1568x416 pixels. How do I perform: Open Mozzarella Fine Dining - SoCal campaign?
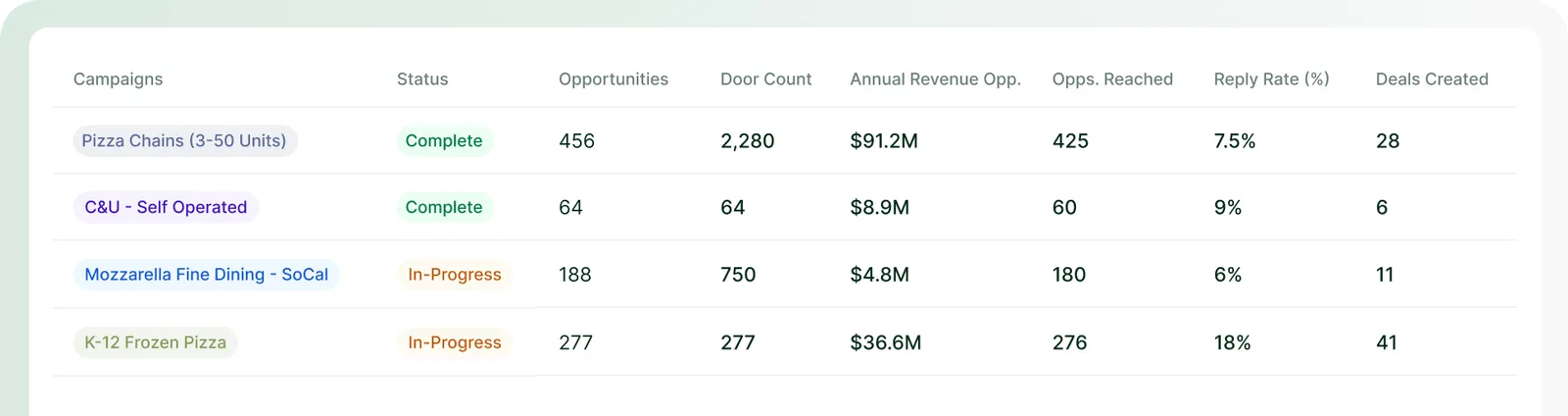point(207,275)
